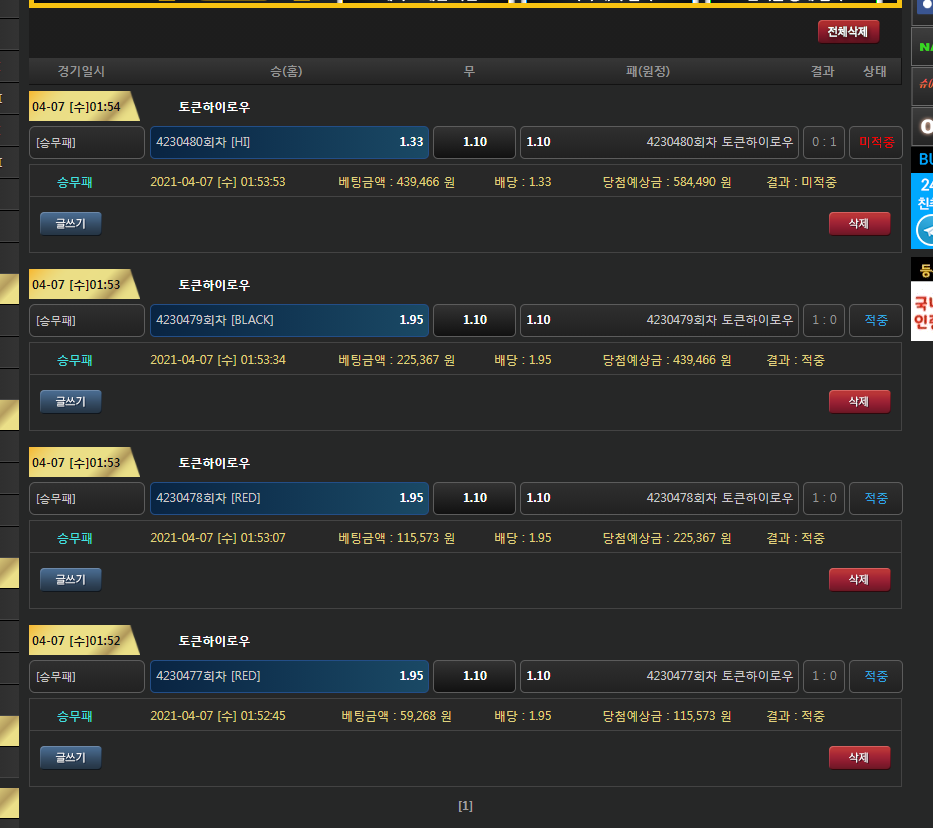Image resolution: width=933 pixels, height=828 pixels.
Task: Click the [승무패] label for 4230477회차
Action: pos(87,676)
